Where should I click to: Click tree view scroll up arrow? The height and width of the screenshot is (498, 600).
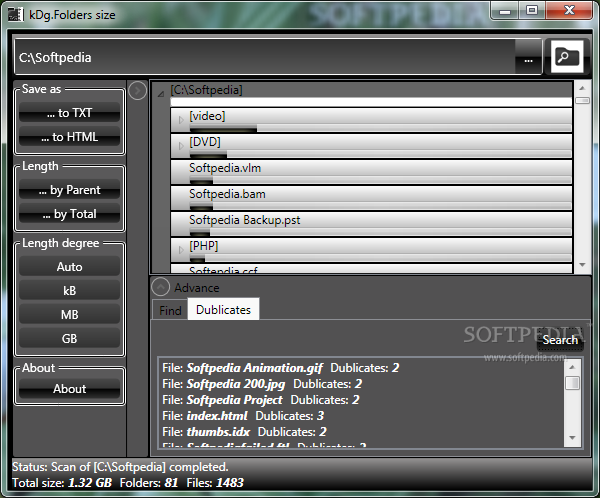tap(582, 88)
